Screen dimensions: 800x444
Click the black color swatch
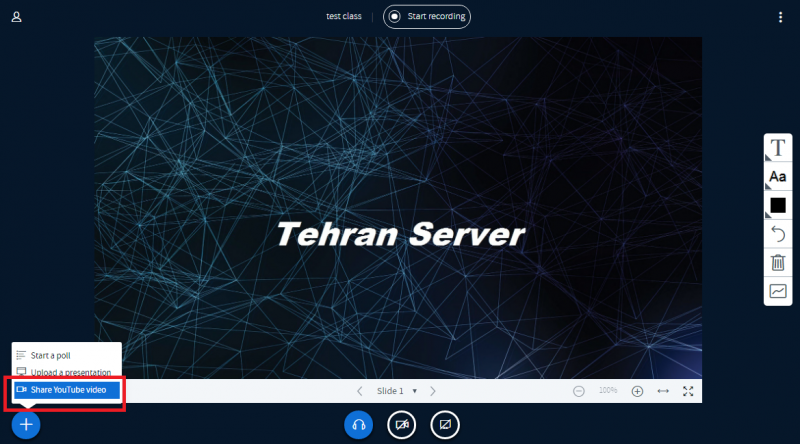click(x=777, y=205)
